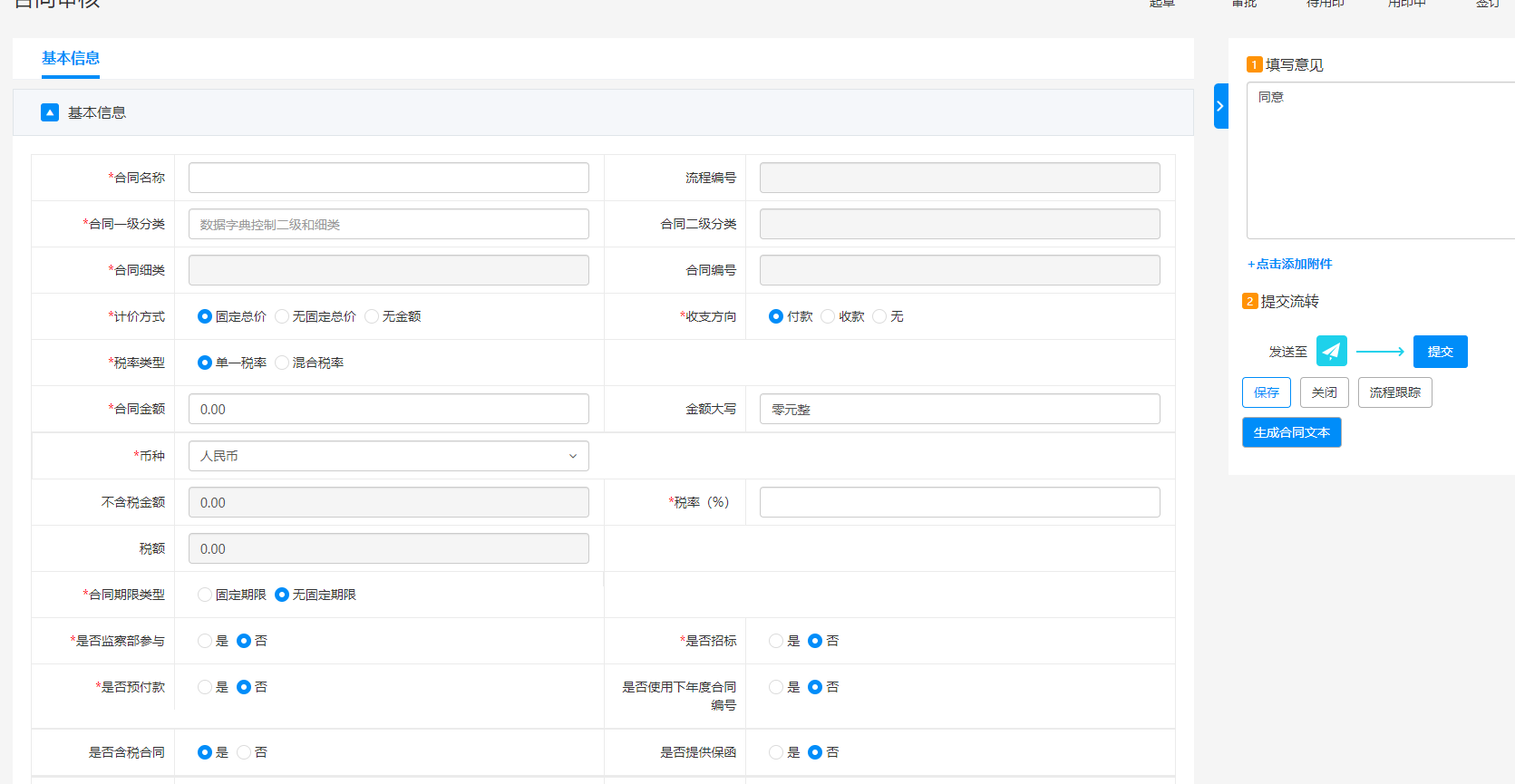The image size is (1515, 784).
Task: Select the 基本信息 tab
Action: [71, 58]
